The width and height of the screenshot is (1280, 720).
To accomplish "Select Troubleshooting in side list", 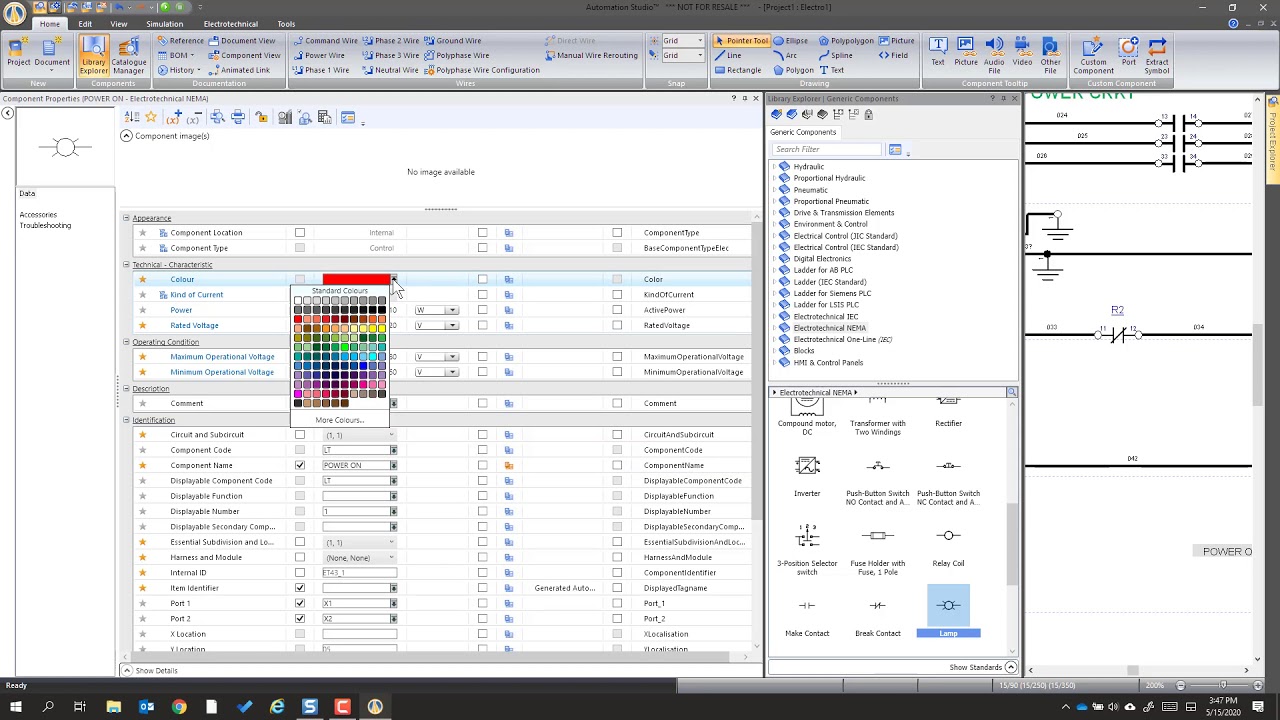I will click(45, 225).
